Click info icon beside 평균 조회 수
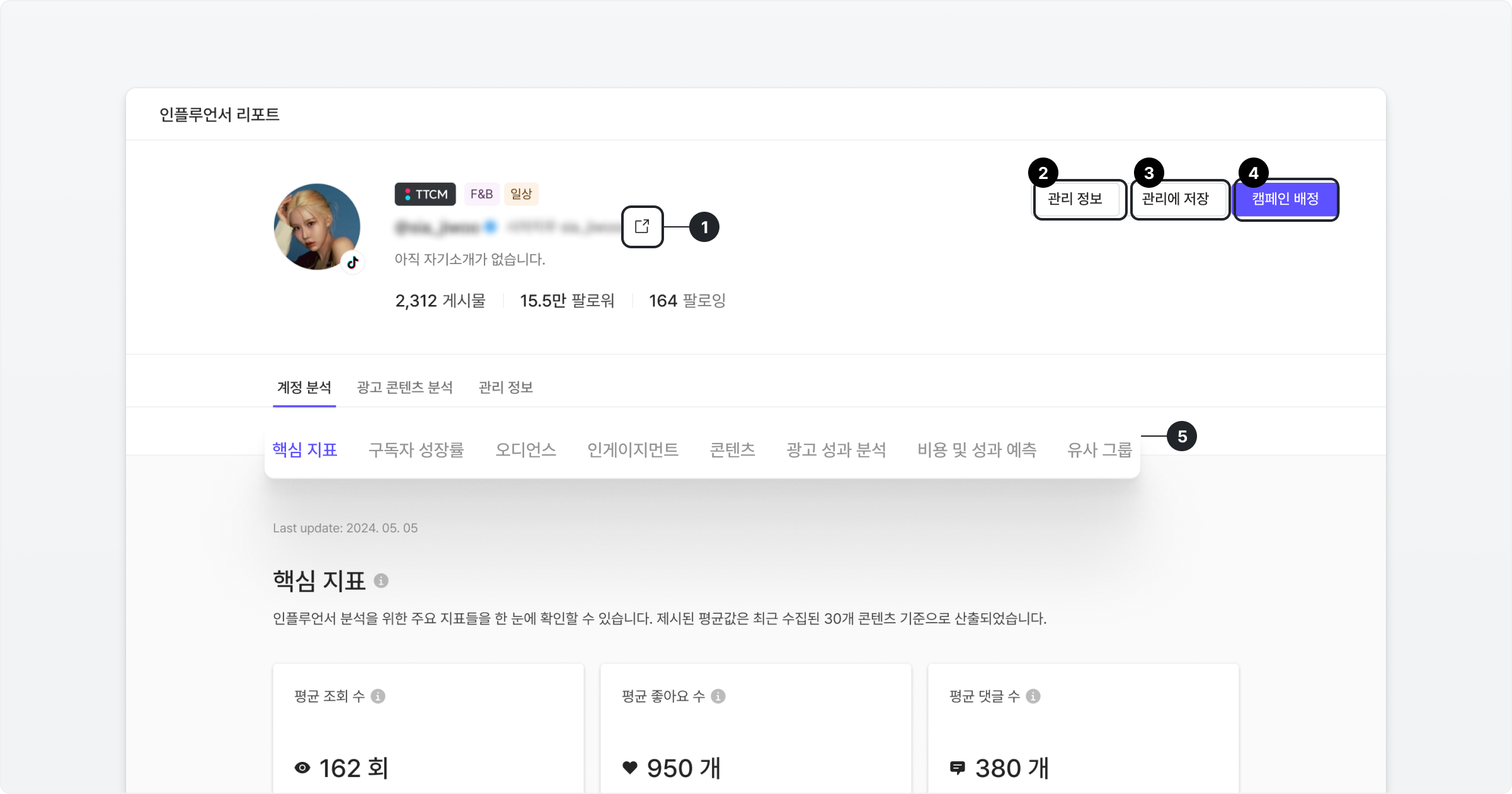Image resolution: width=1512 pixels, height=794 pixels. 378,696
